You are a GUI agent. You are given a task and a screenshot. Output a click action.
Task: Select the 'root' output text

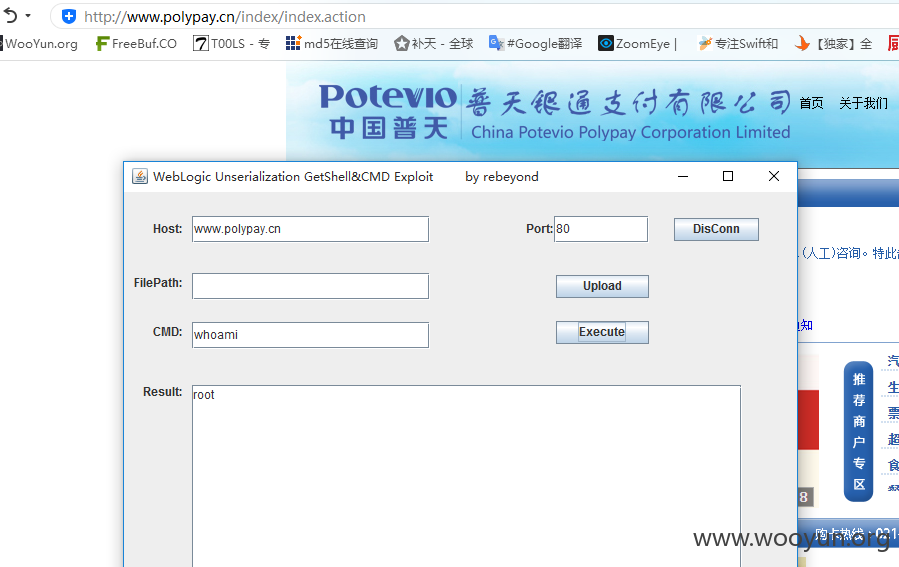(x=204, y=394)
